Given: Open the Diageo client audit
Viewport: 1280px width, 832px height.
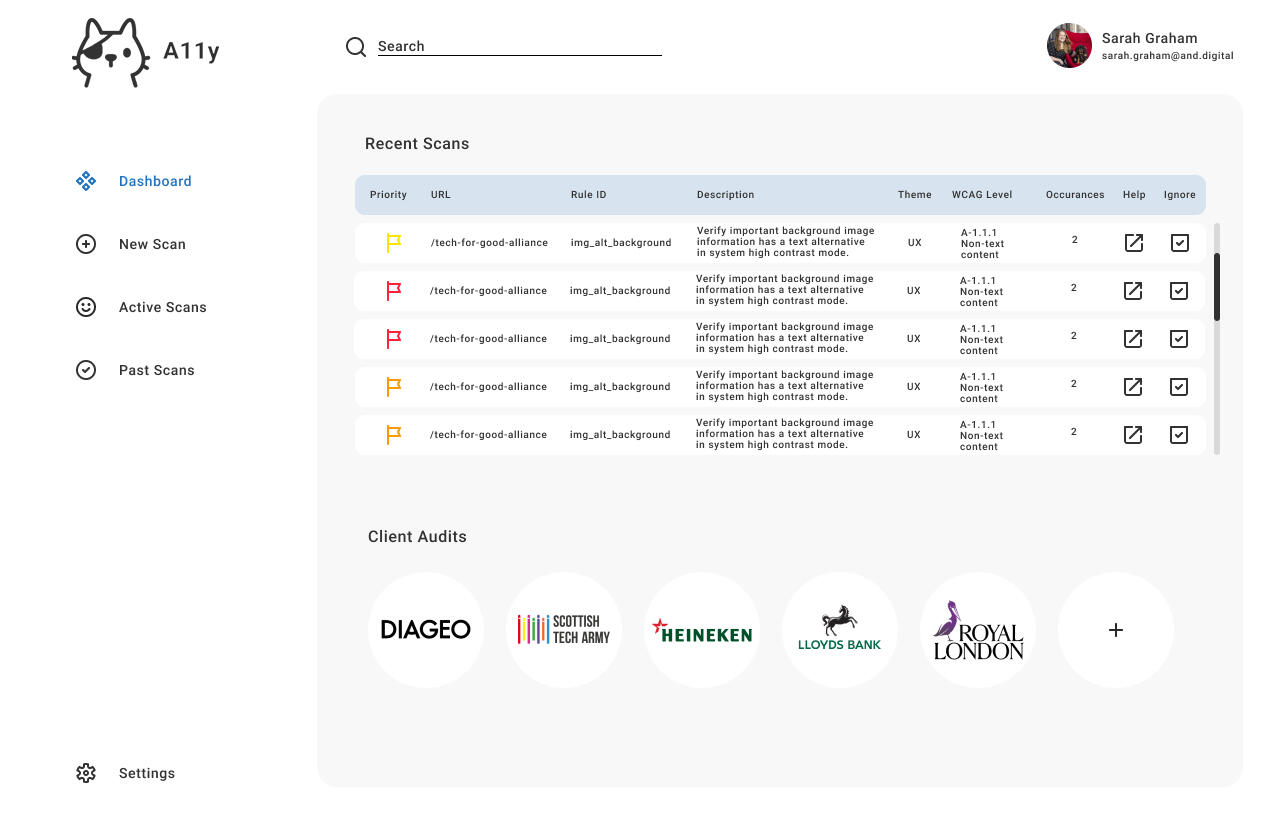Looking at the screenshot, I should [426, 630].
